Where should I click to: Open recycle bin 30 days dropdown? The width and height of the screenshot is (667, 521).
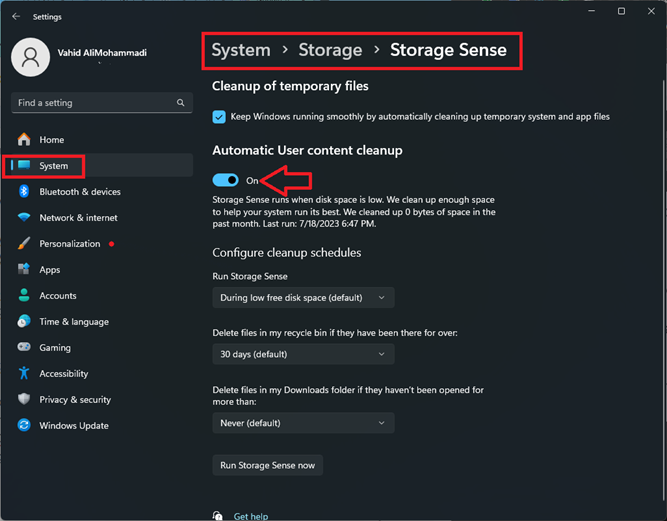(x=303, y=354)
